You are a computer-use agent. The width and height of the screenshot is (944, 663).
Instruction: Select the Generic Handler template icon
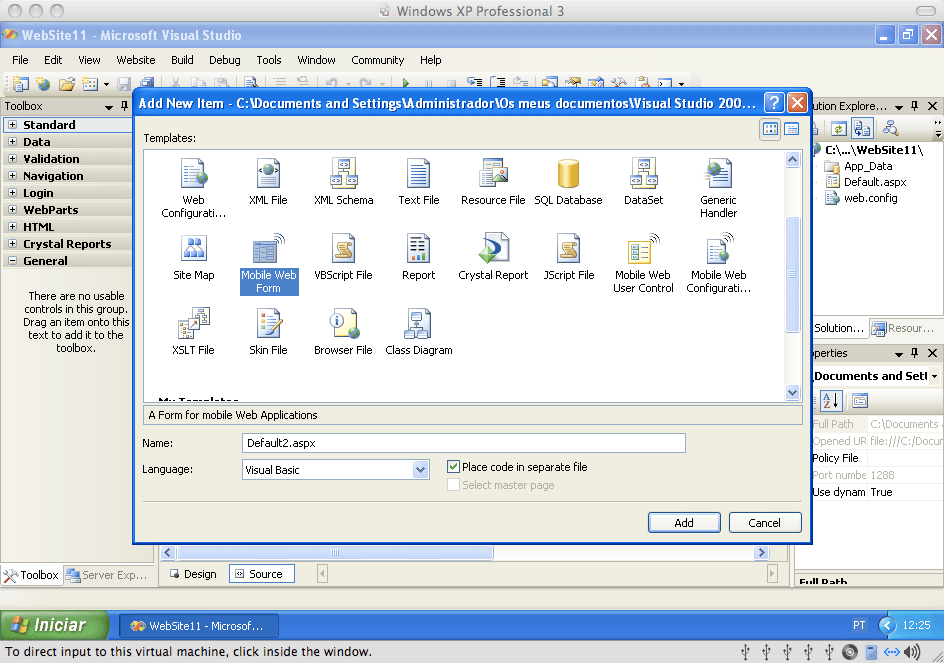718,173
